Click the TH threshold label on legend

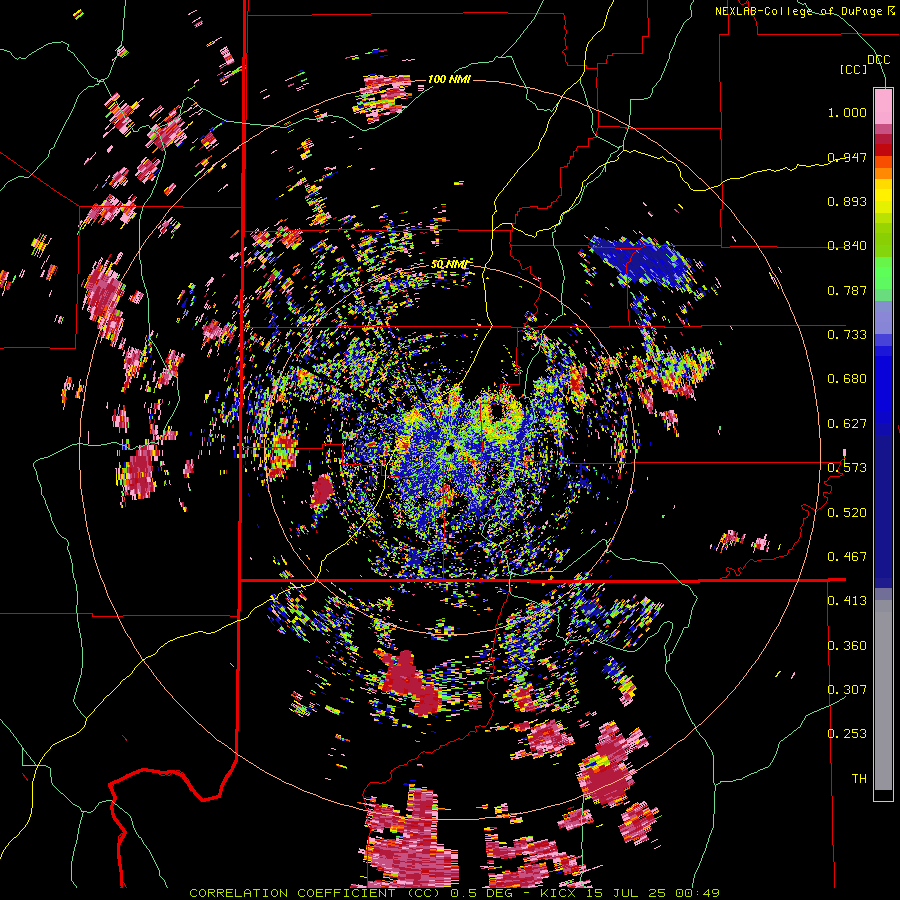[x=859, y=779]
